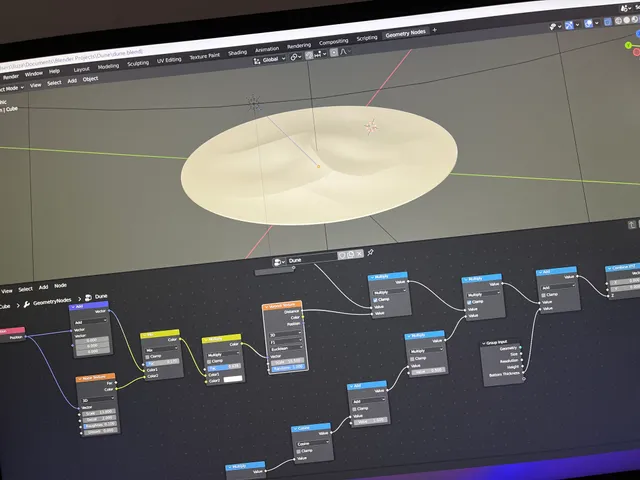Click the green Y axis gizmo ball
The height and width of the screenshot is (480, 640).
point(629,45)
